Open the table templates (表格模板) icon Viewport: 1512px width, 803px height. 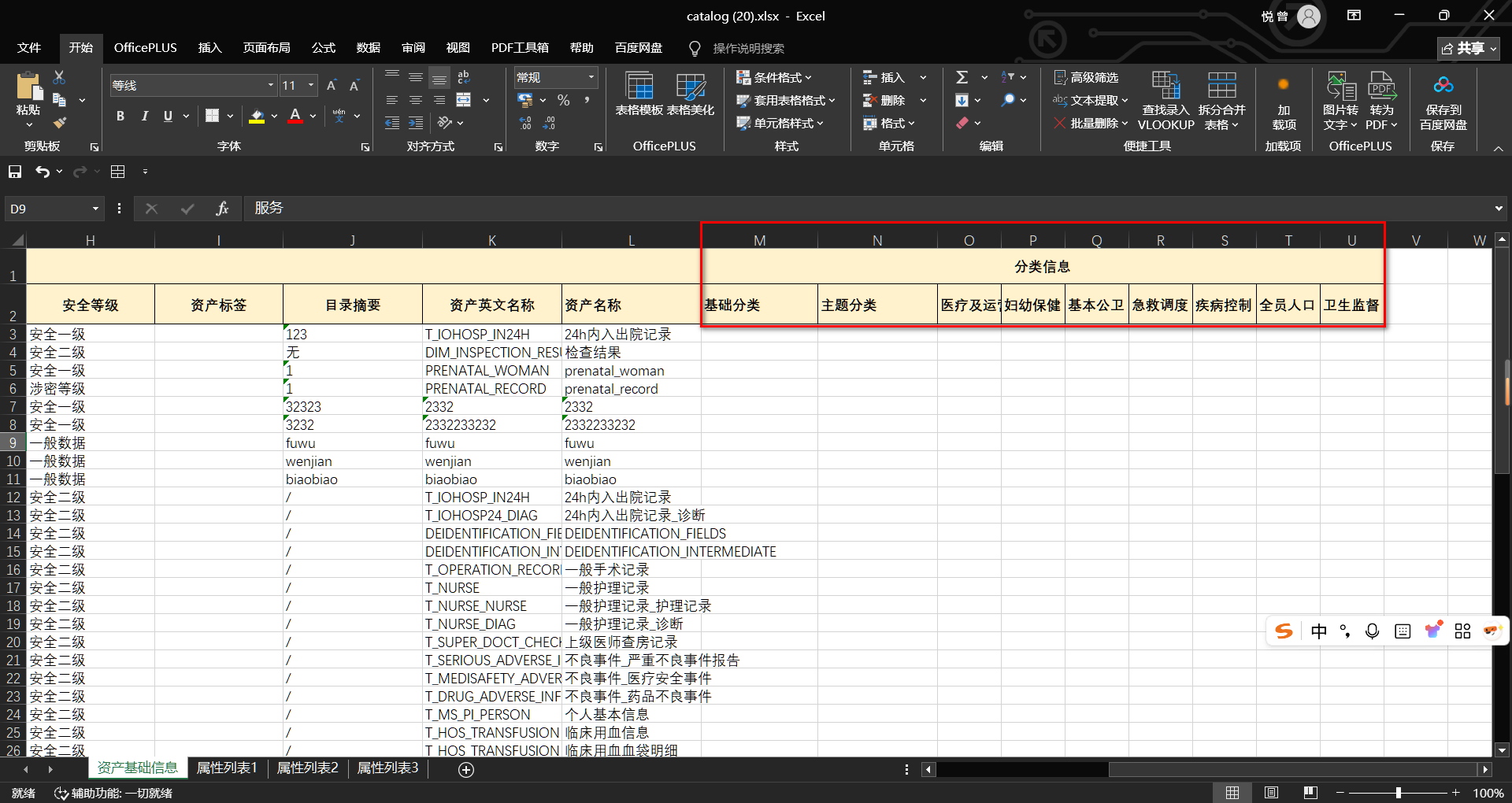click(x=639, y=87)
